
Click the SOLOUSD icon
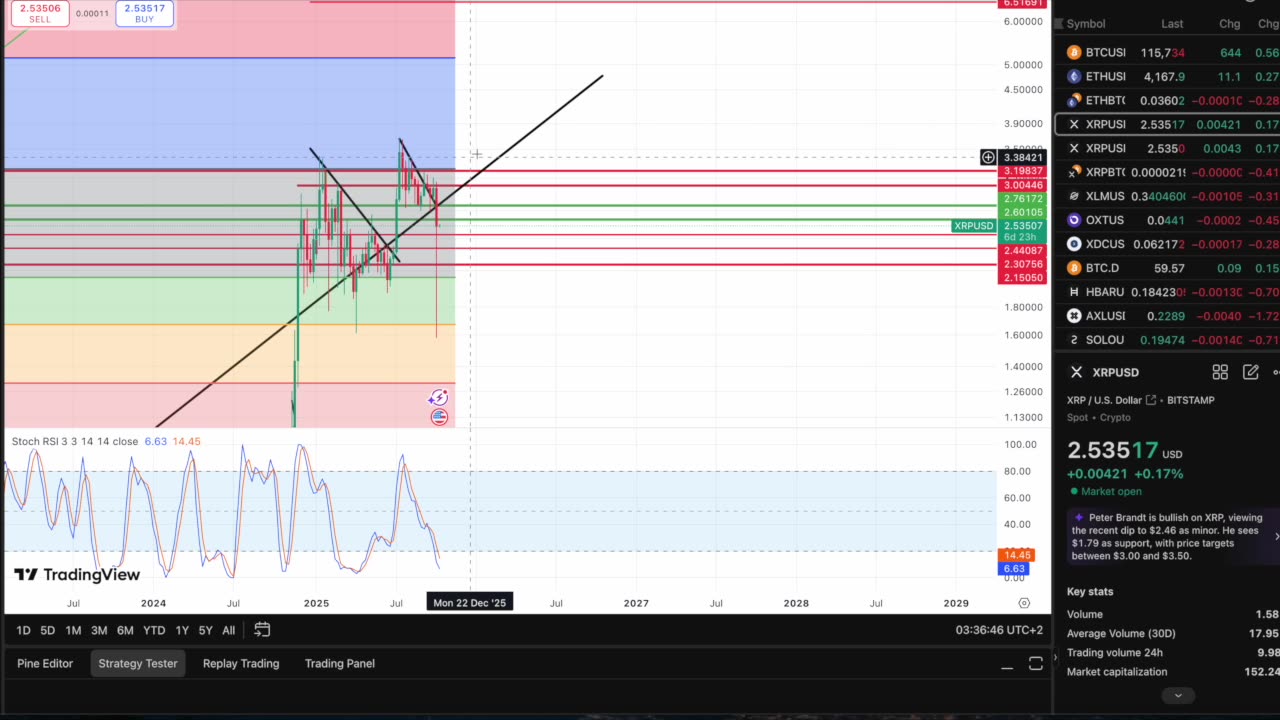[1074, 340]
